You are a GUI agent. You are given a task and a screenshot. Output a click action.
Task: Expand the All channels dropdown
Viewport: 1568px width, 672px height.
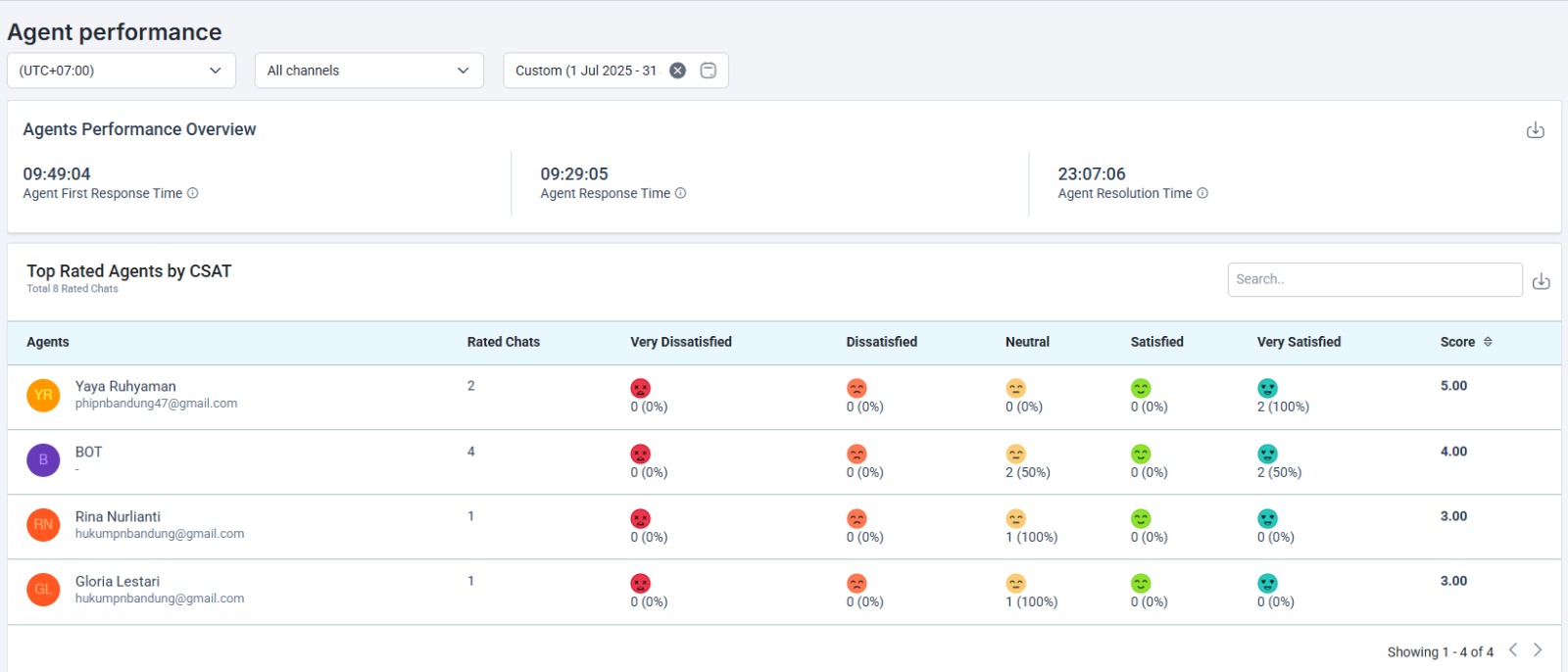pyautogui.click(x=368, y=71)
